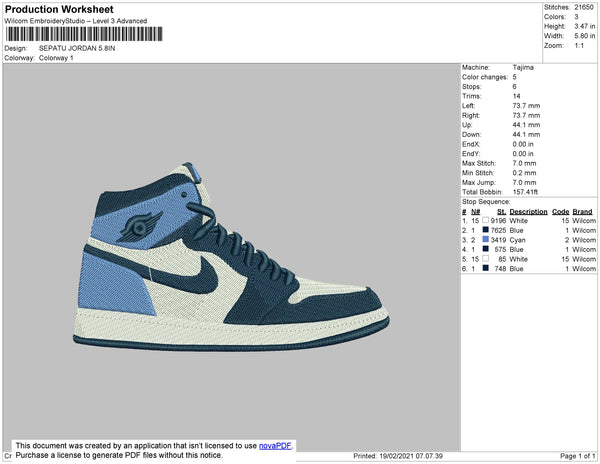Click the 'Brand' column header

tap(582, 212)
